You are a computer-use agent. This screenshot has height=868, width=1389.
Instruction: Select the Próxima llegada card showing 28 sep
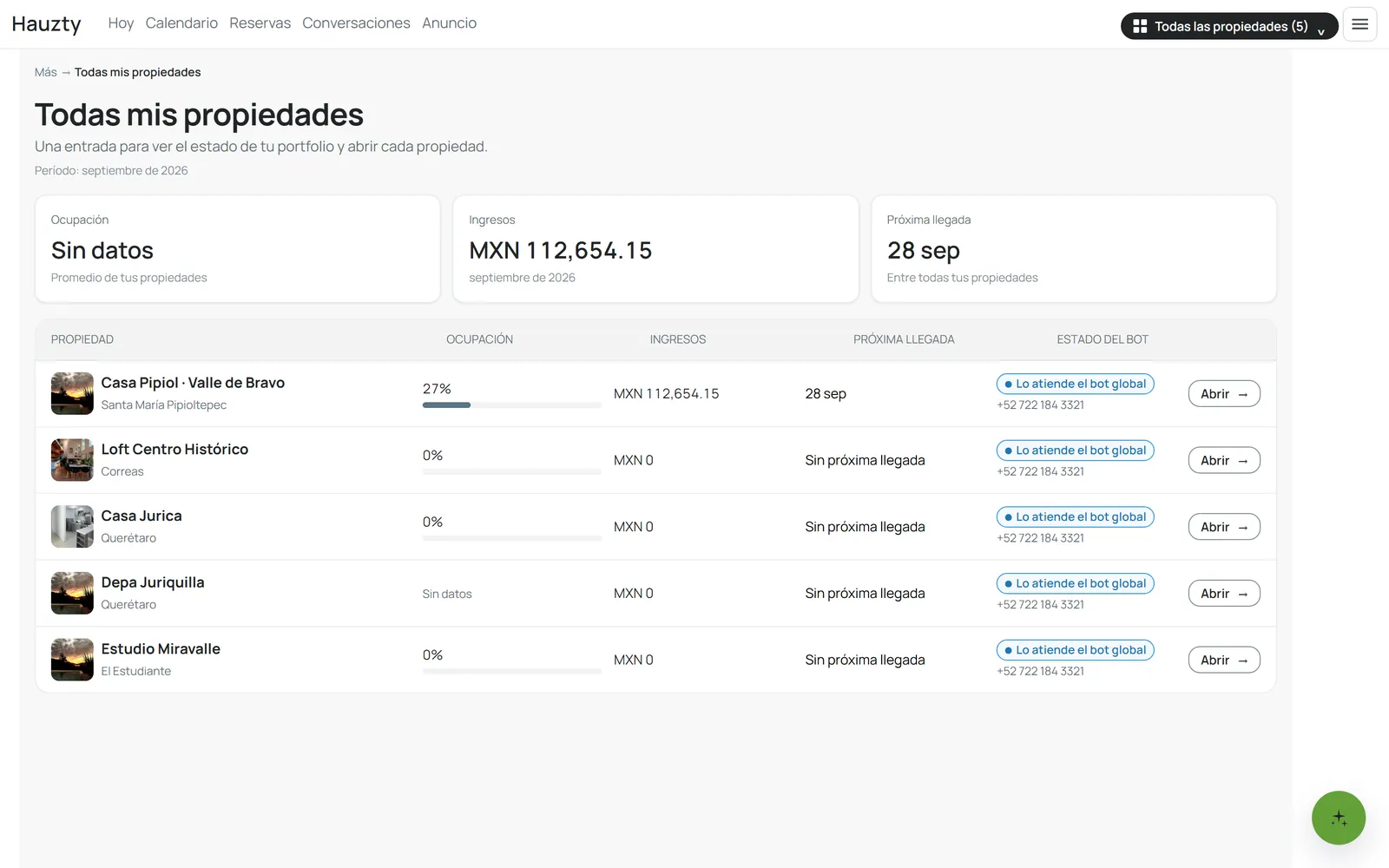pos(1074,249)
